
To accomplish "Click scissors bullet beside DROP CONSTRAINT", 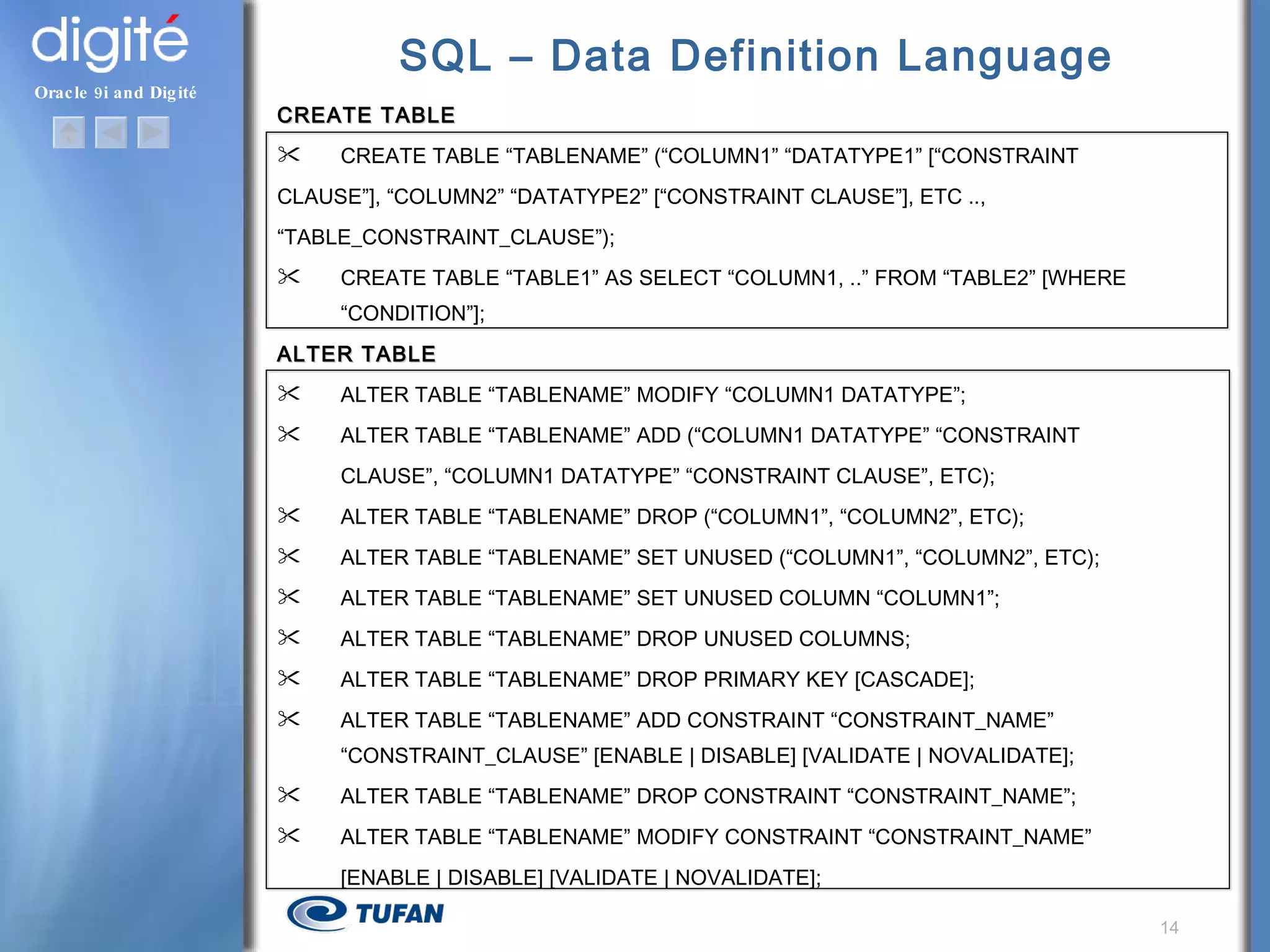I will [289, 795].
